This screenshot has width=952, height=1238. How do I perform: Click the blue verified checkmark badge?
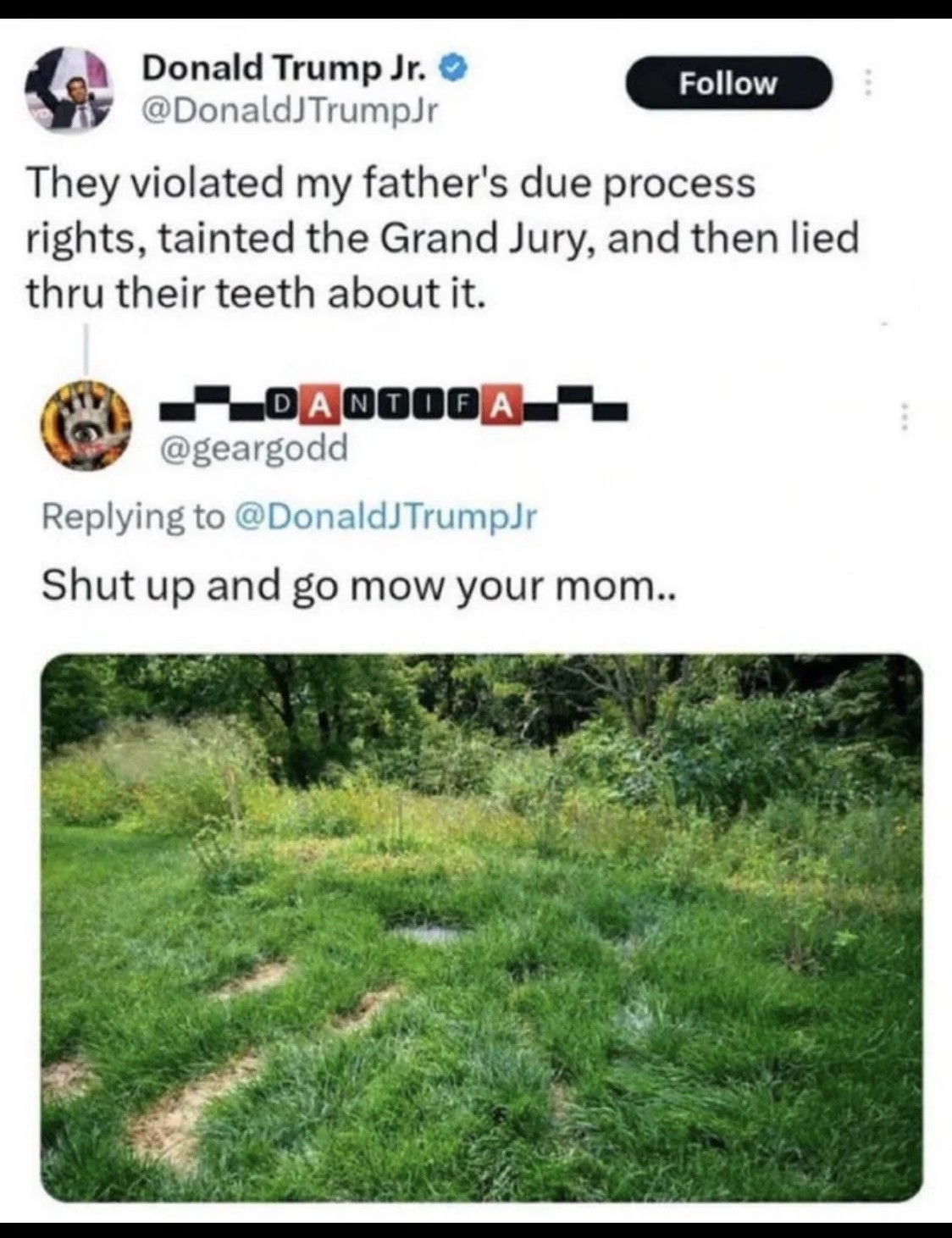[x=456, y=68]
